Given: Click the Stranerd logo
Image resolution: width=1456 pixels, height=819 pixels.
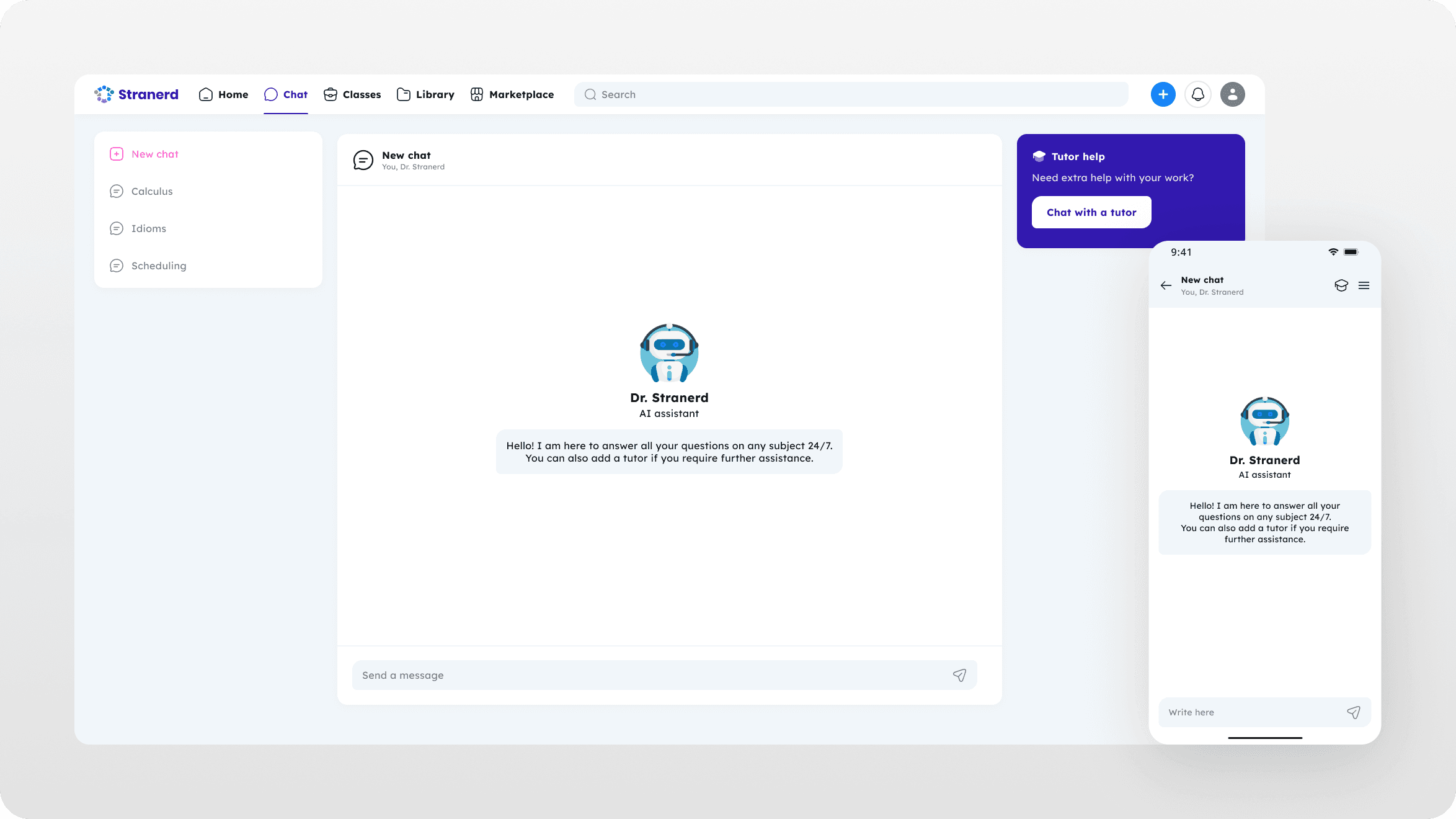Looking at the screenshot, I should coord(136,94).
